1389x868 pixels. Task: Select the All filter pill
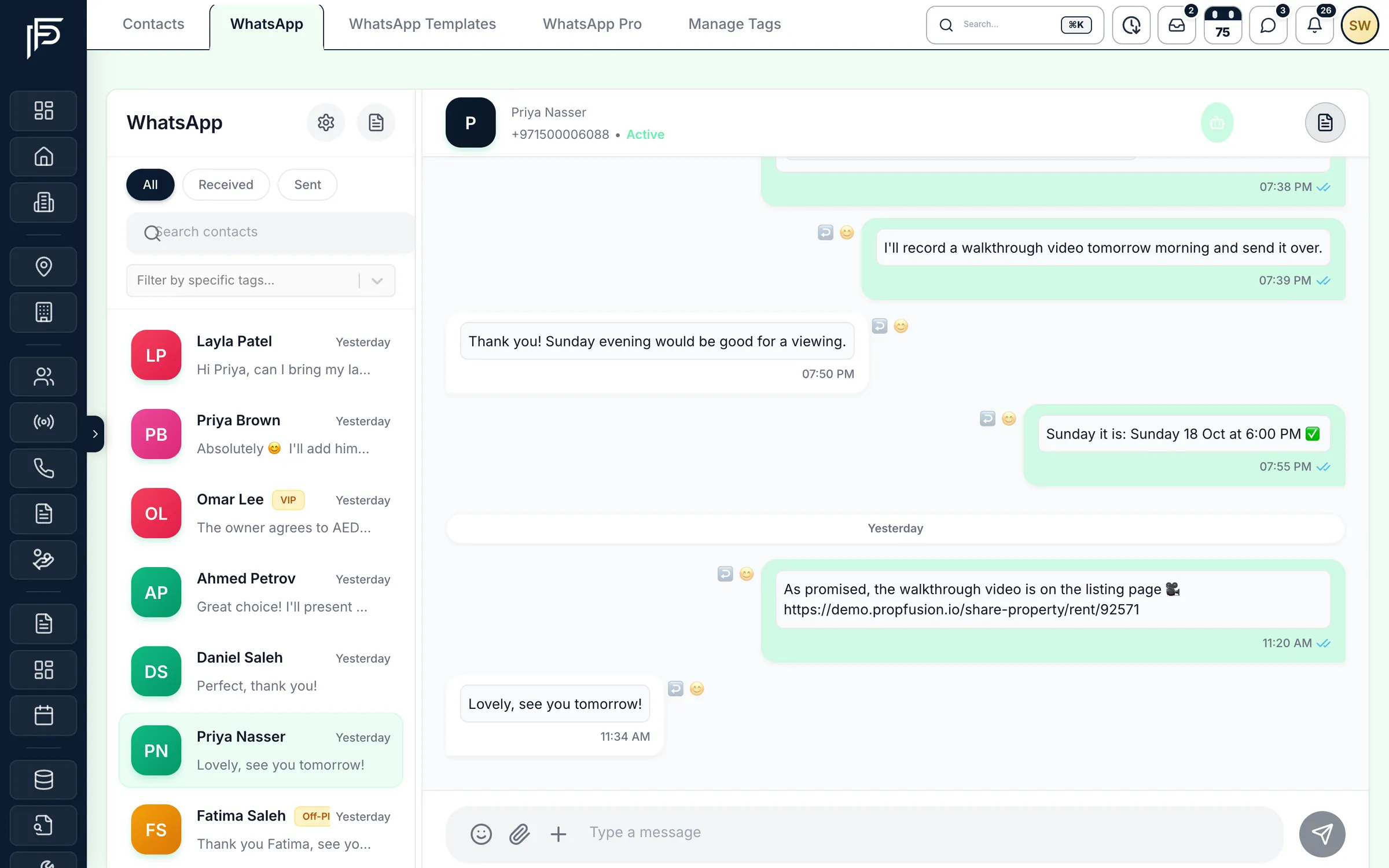click(x=150, y=185)
